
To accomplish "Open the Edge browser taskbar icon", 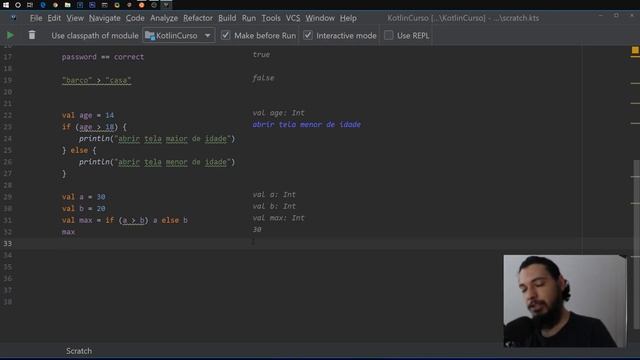I will pos(43,5).
